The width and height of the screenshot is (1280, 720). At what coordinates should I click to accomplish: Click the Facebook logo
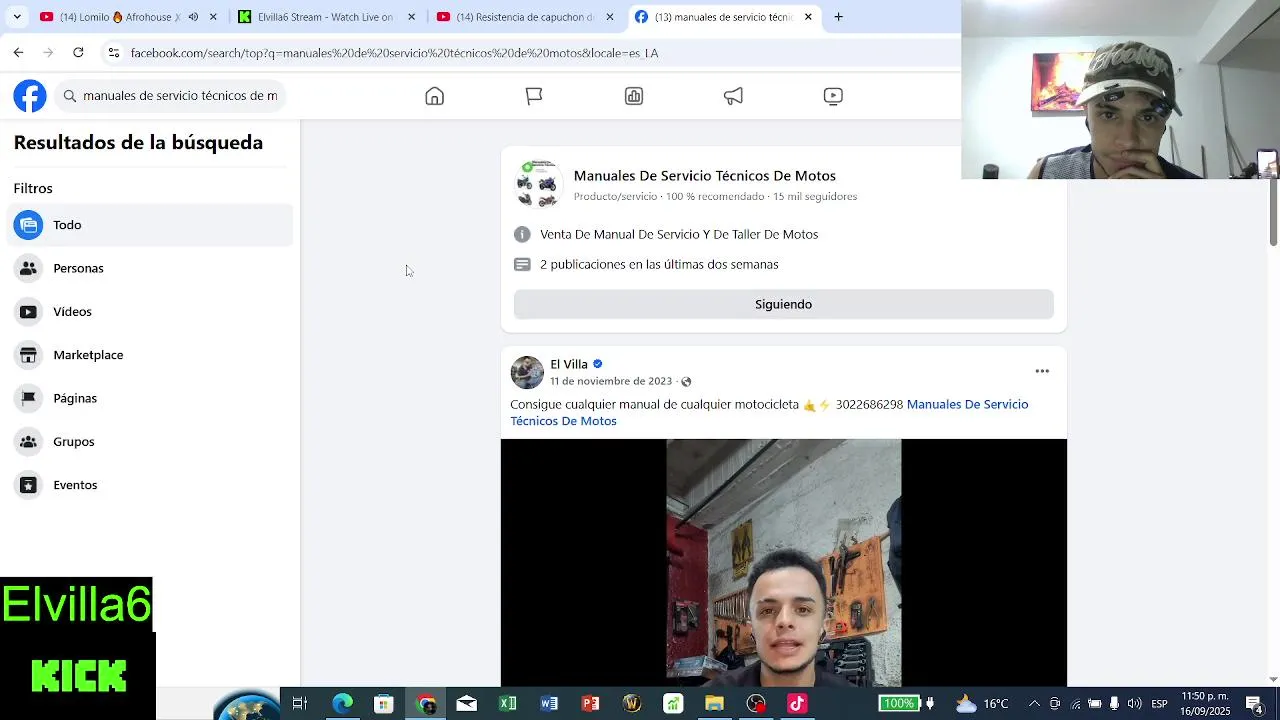[x=30, y=96]
